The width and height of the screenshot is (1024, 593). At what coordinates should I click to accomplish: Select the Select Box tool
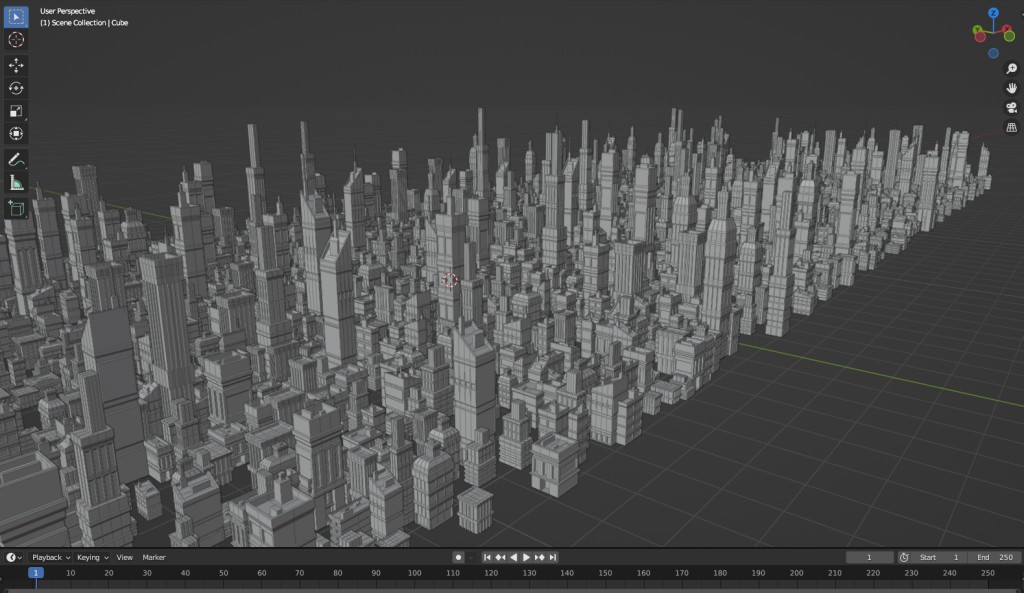click(x=16, y=17)
